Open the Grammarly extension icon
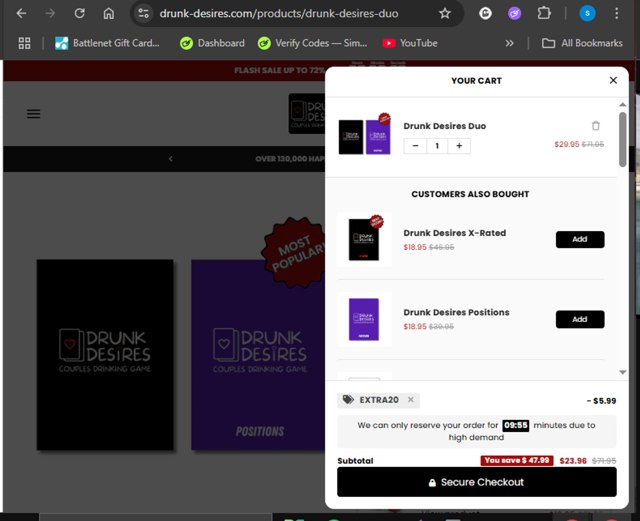 tap(485, 13)
